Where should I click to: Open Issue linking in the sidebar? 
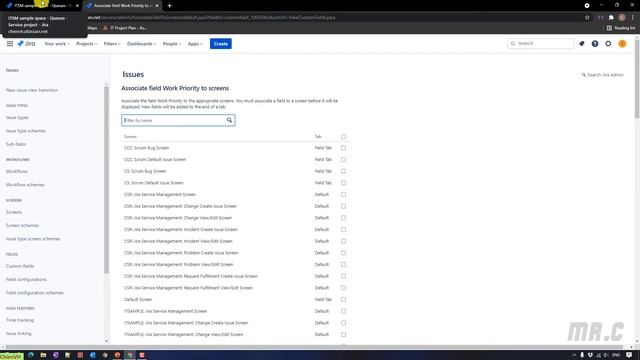[18, 333]
